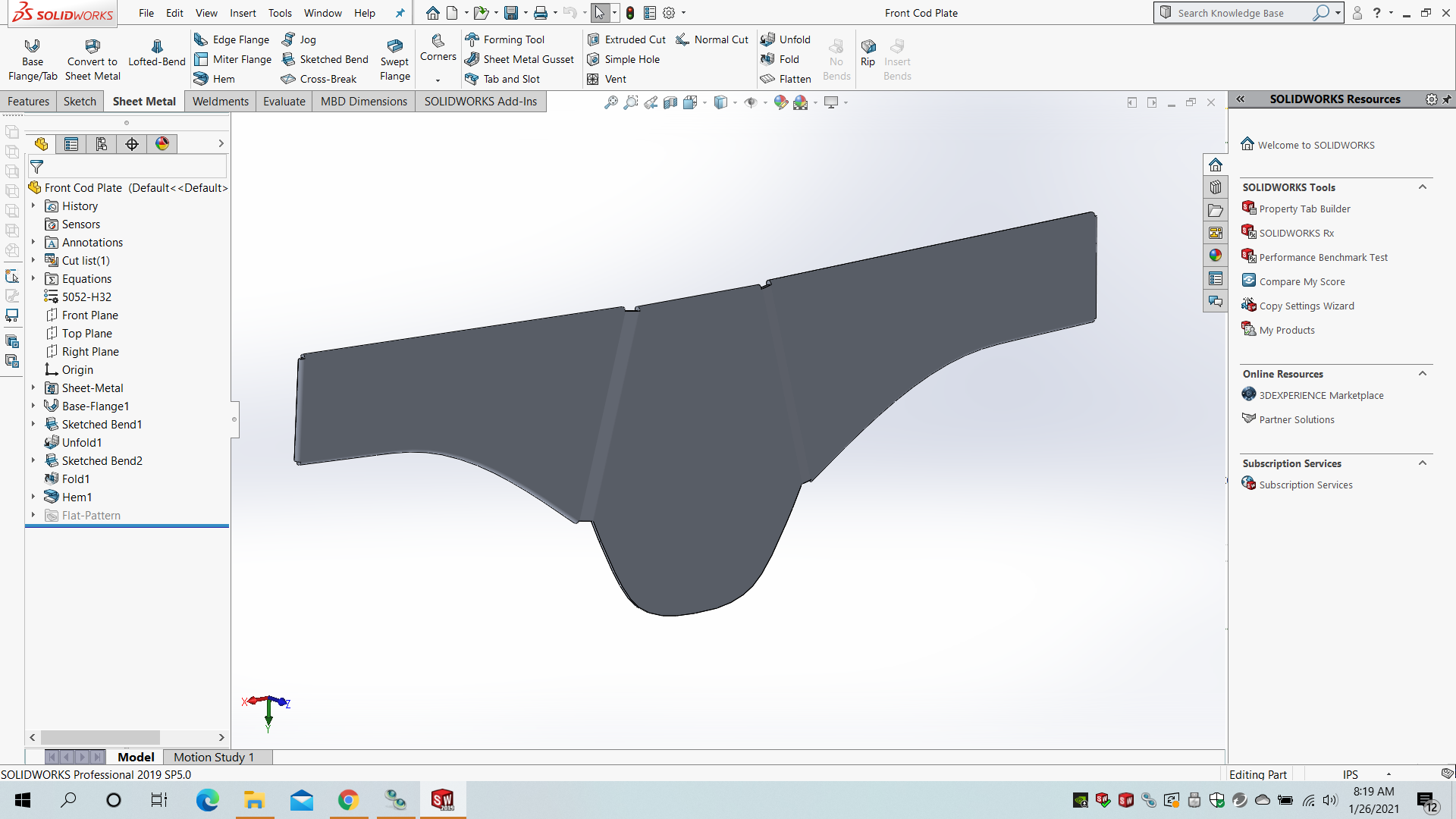Screen dimensions: 1456x819
Task: Expand the Cut list(1) node
Action: pos(33,260)
